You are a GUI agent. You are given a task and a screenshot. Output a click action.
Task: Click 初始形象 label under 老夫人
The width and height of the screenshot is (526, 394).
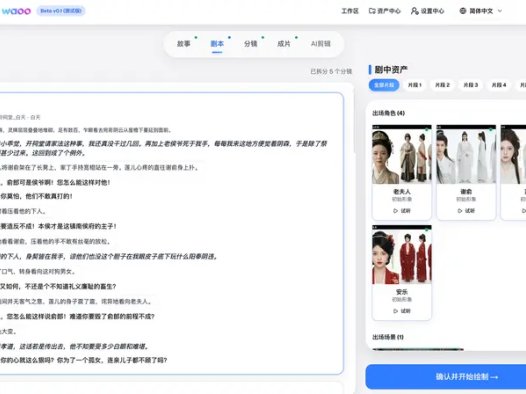coord(402,199)
